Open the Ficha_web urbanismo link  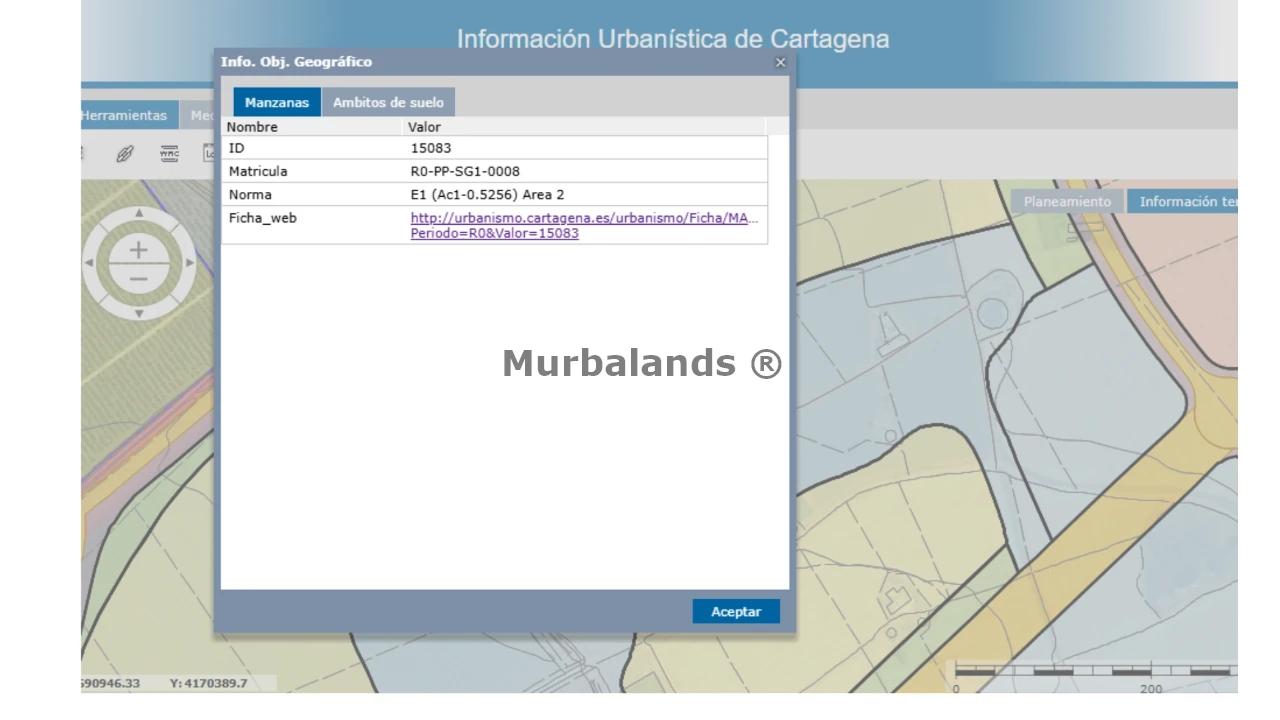pos(585,218)
